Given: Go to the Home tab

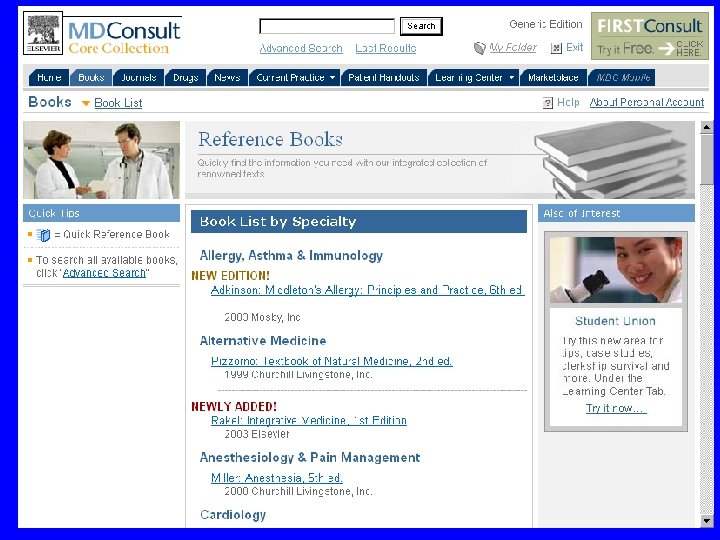Looking at the screenshot, I should [49, 78].
